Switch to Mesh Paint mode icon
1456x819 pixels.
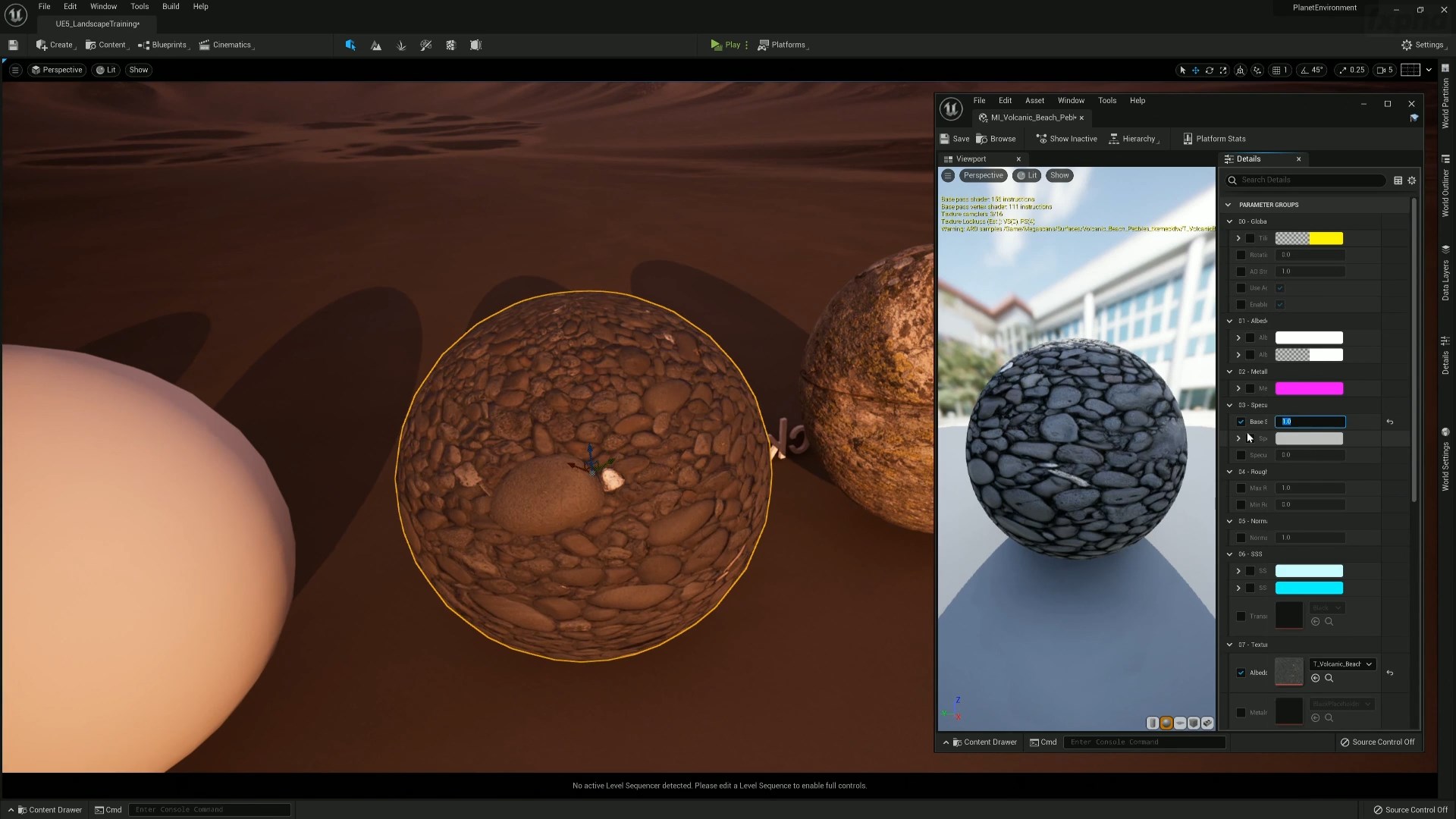point(425,45)
